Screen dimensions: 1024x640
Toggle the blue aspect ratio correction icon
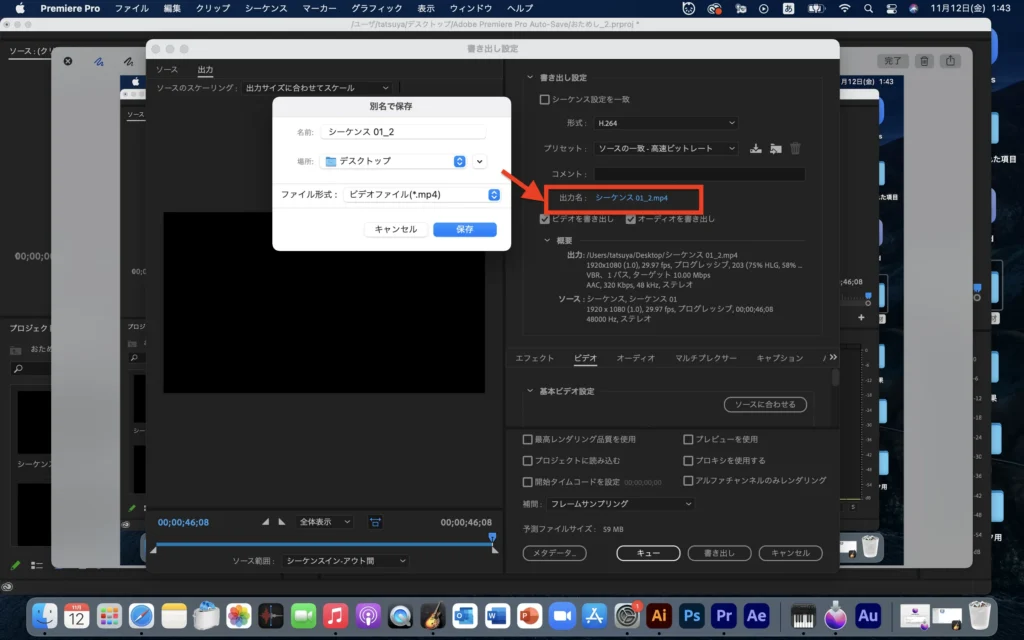(375, 522)
